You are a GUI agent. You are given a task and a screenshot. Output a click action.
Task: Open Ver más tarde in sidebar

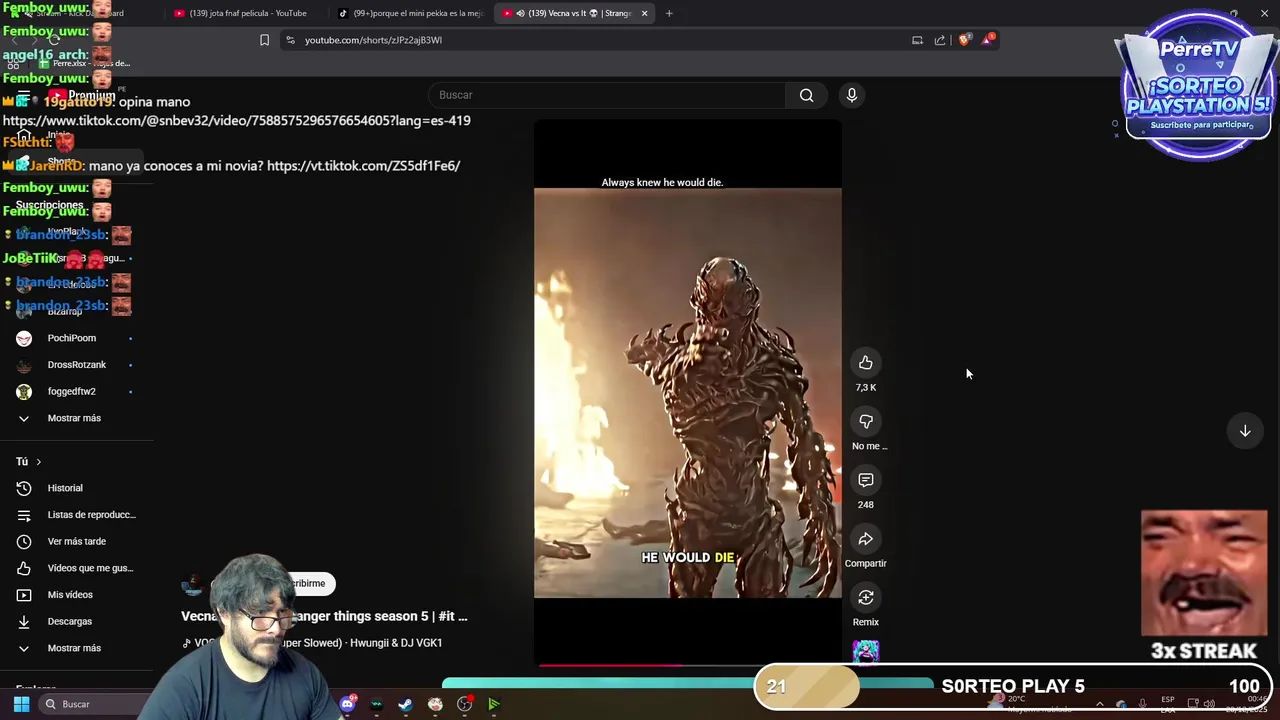(x=75, y=541)
